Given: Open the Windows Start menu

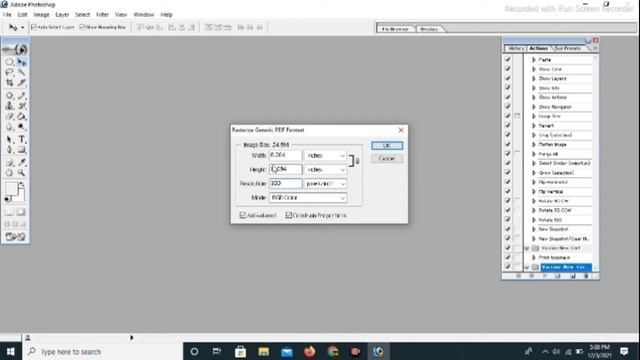Looking at the screenshot, I should [x=11, y=351].
